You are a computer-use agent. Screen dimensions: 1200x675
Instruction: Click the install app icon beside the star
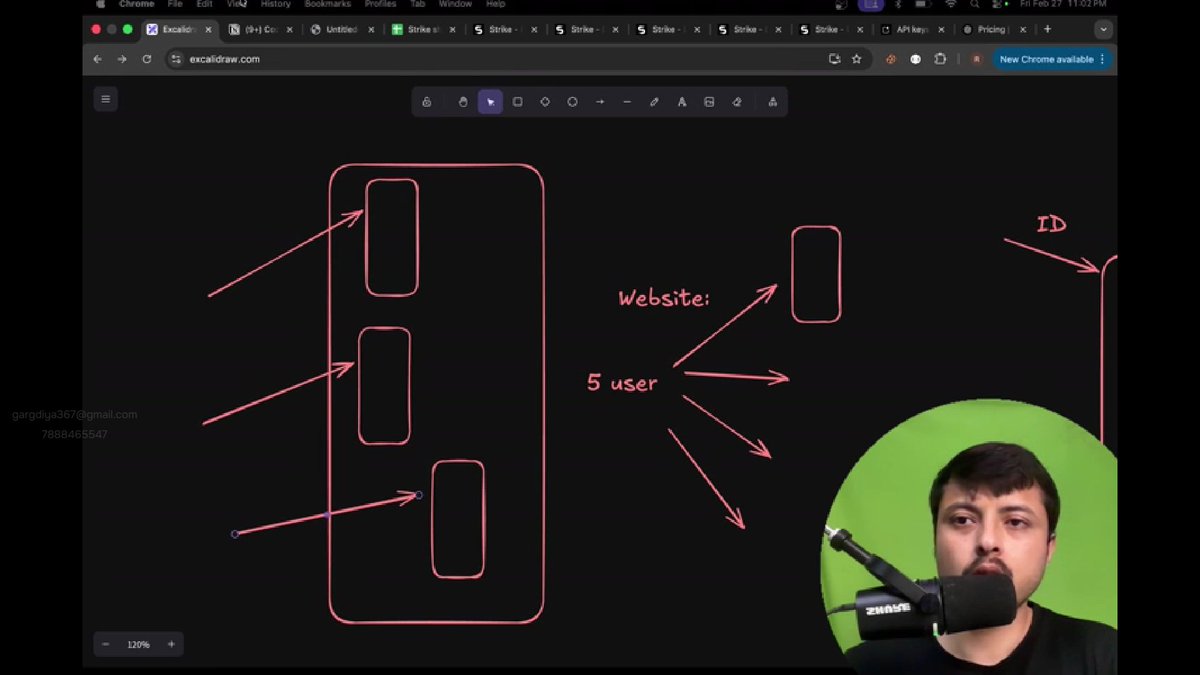tap(835, 59)
